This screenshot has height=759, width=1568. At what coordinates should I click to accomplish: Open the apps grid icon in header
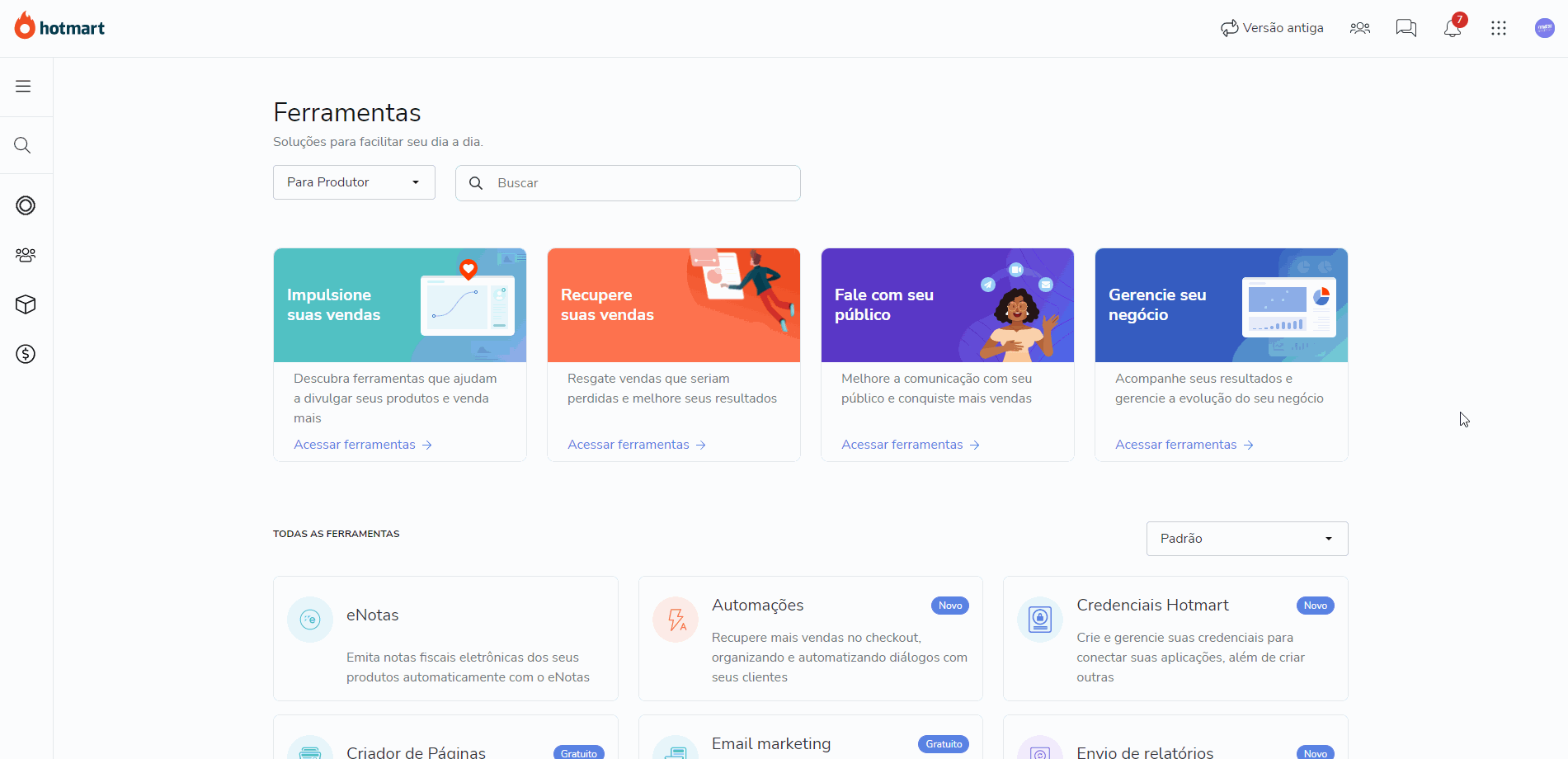pyautogui.click(x=1499, y=28)
